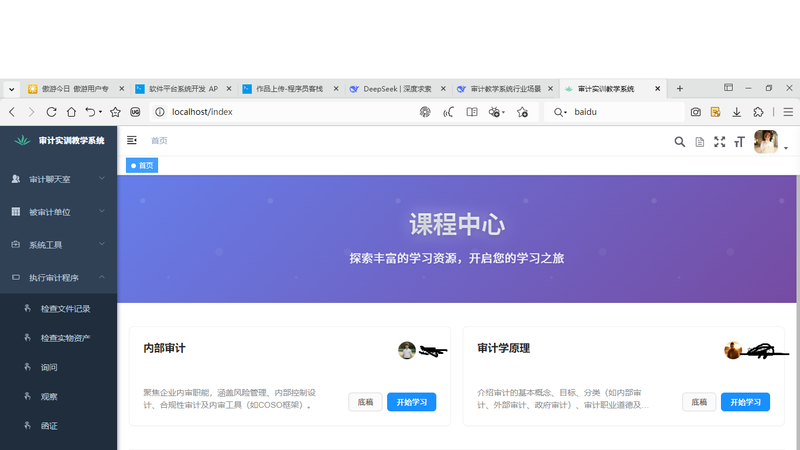Open the add-to-favorites folder icon
Screen dimensions: 800x450
click(x=522, y=112)
